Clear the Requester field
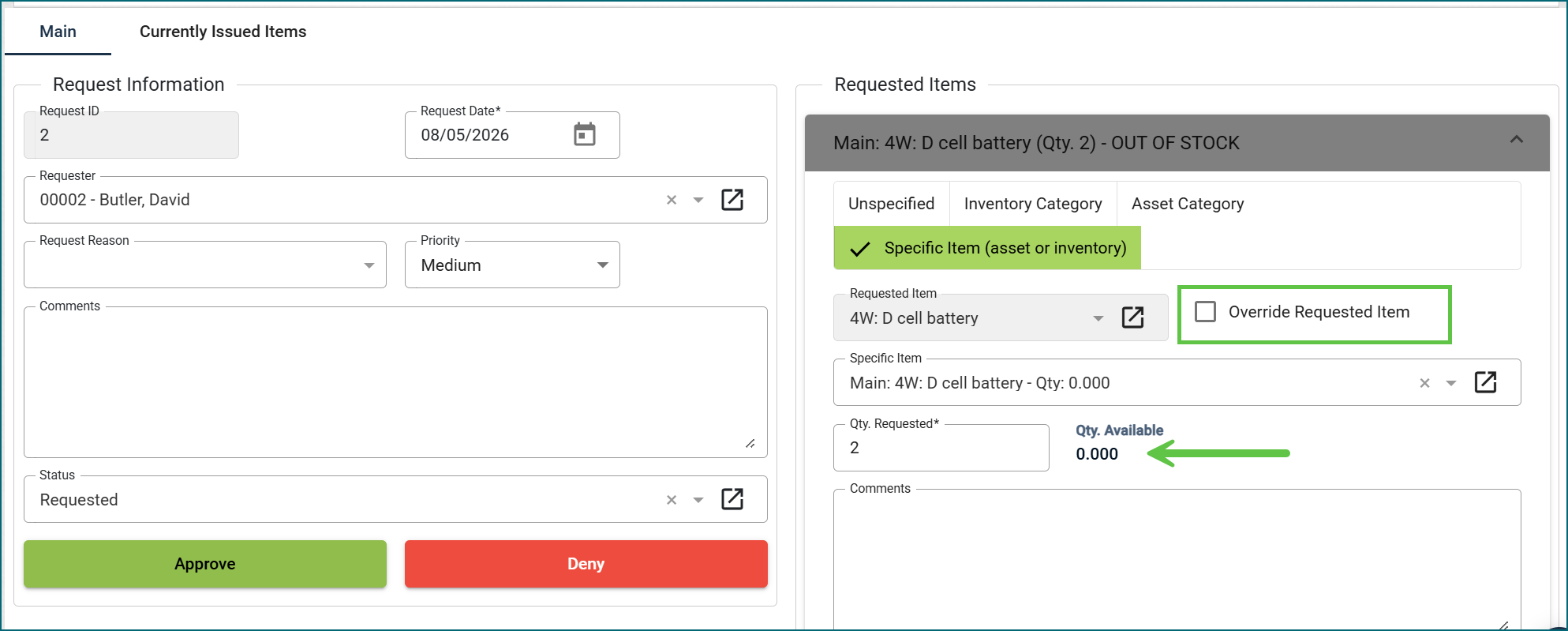The image size is (1568, 631). pos(672,200)
